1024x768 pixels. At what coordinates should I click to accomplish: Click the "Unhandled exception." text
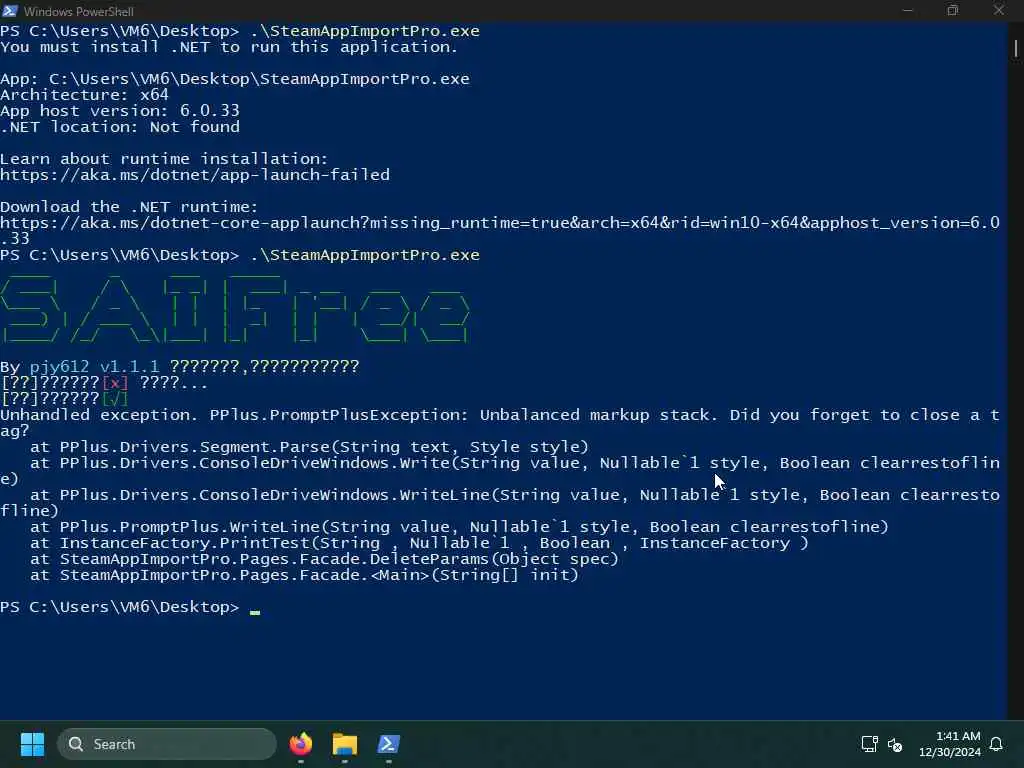(x=99, y=415)
